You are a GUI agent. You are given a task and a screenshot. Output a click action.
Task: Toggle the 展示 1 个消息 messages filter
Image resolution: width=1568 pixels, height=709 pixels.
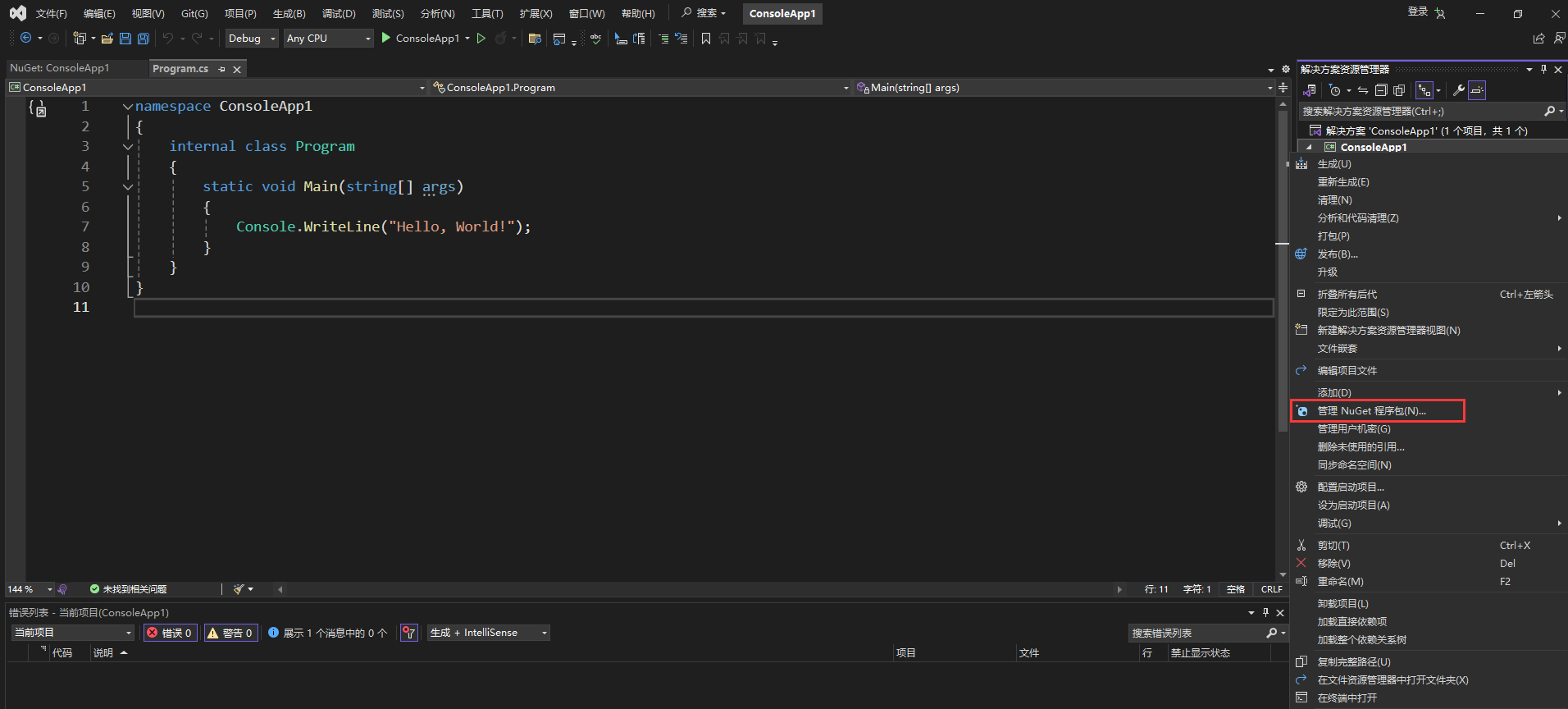pos(328,633)
